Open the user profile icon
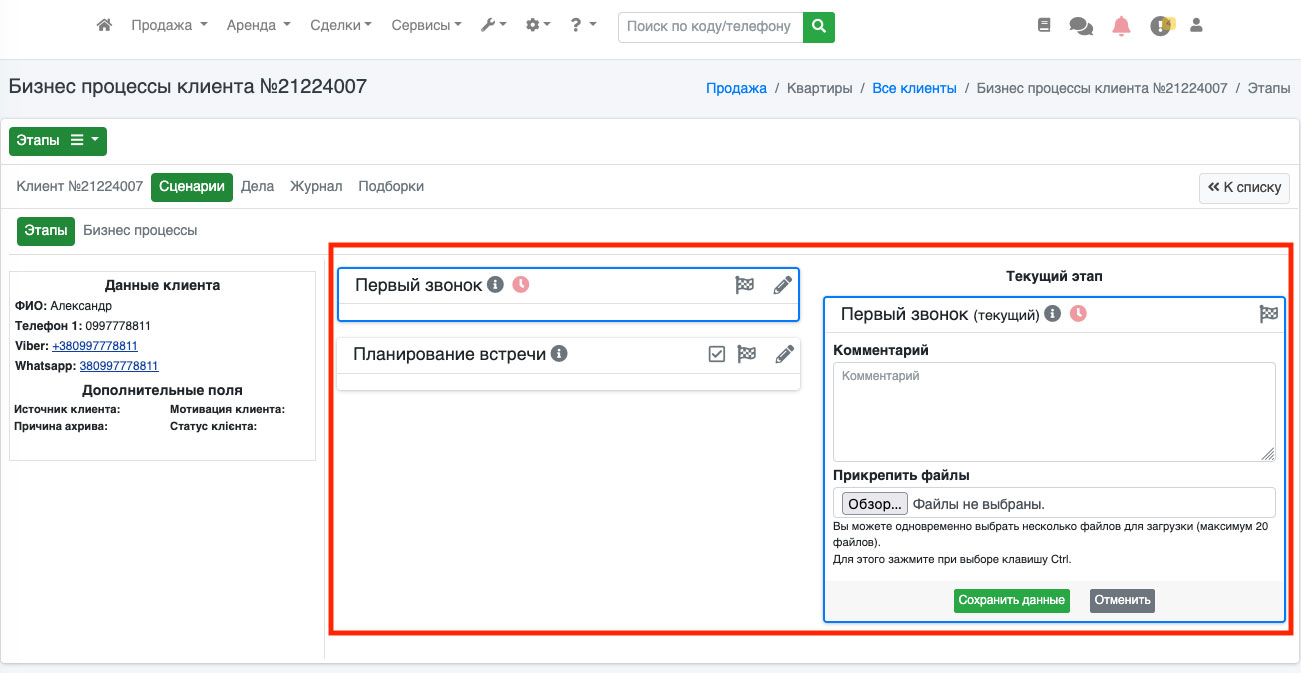 (1196, 26)
